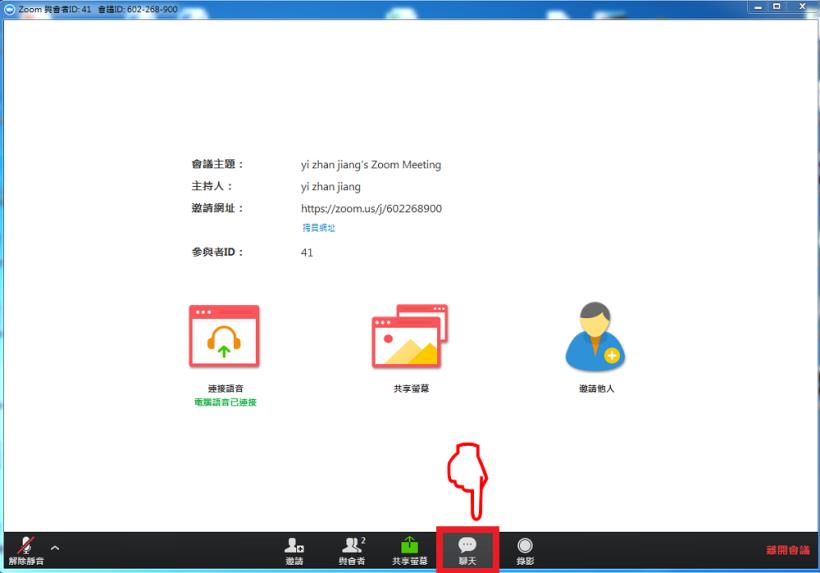Image resolution: width=820 pixels, height=573 pixels.
Task: Copy invite URL via 拷貝網址 link
Action: [318, 228]
